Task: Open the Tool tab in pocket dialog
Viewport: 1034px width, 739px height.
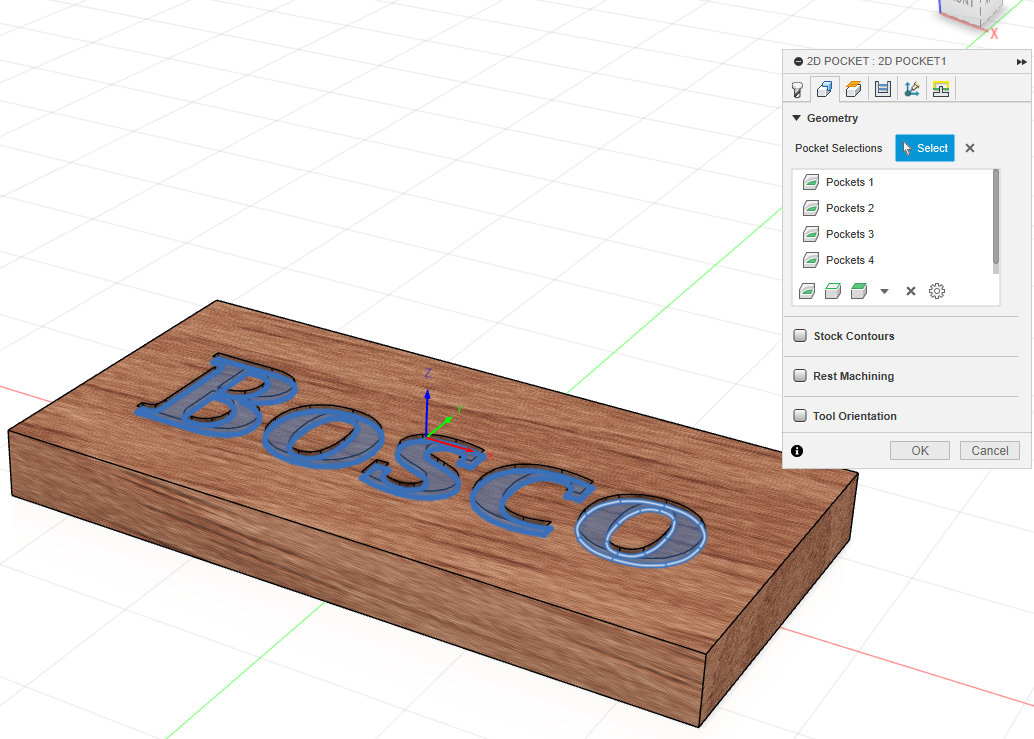Action: tap(797, 89)
